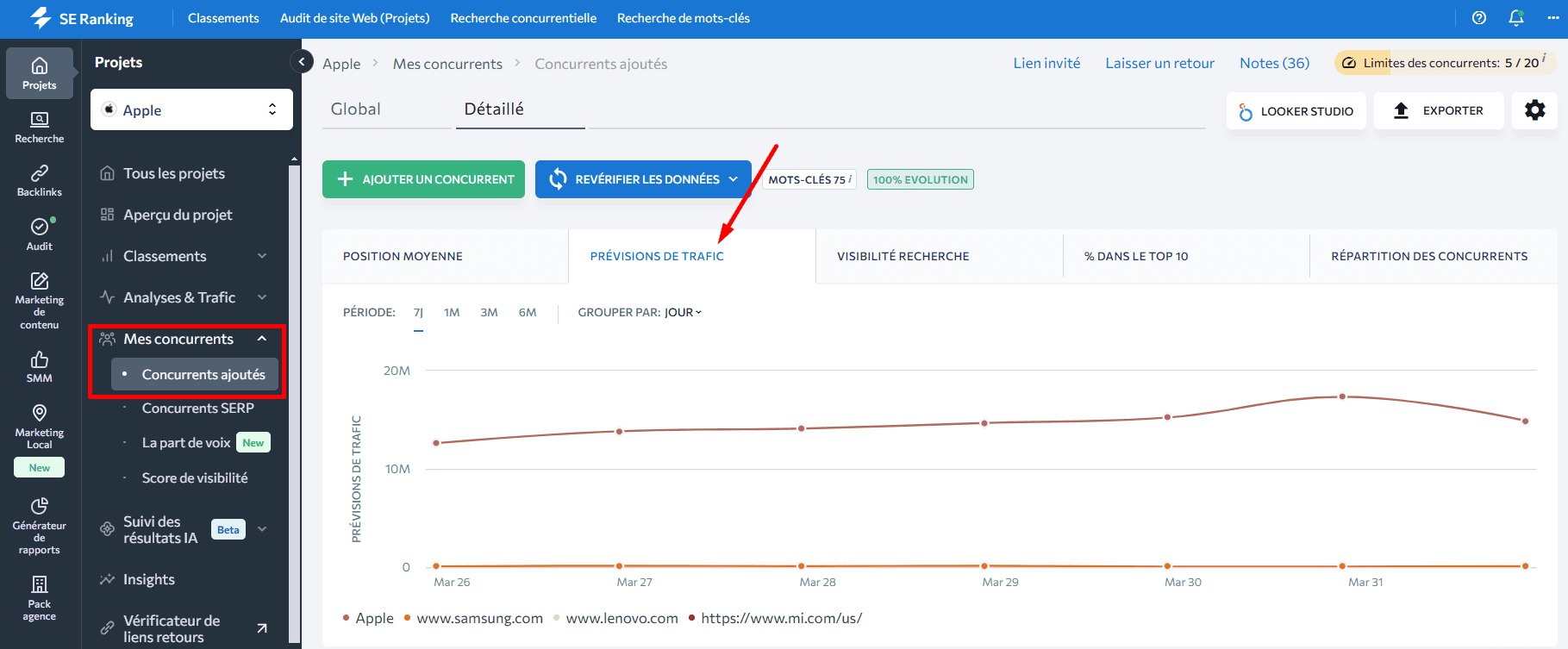The height and width of the screenshot is (649, 1568).
Task: Select the Prévisions de trafic tab
Action: [691, 256]
